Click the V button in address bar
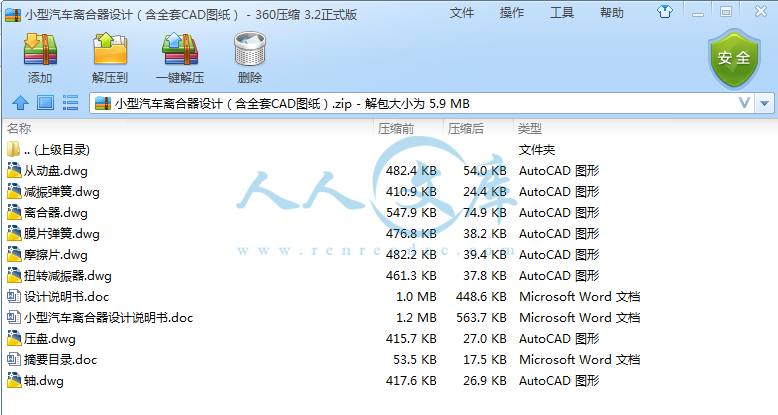The image size is (778, 415). click(744, 103)
